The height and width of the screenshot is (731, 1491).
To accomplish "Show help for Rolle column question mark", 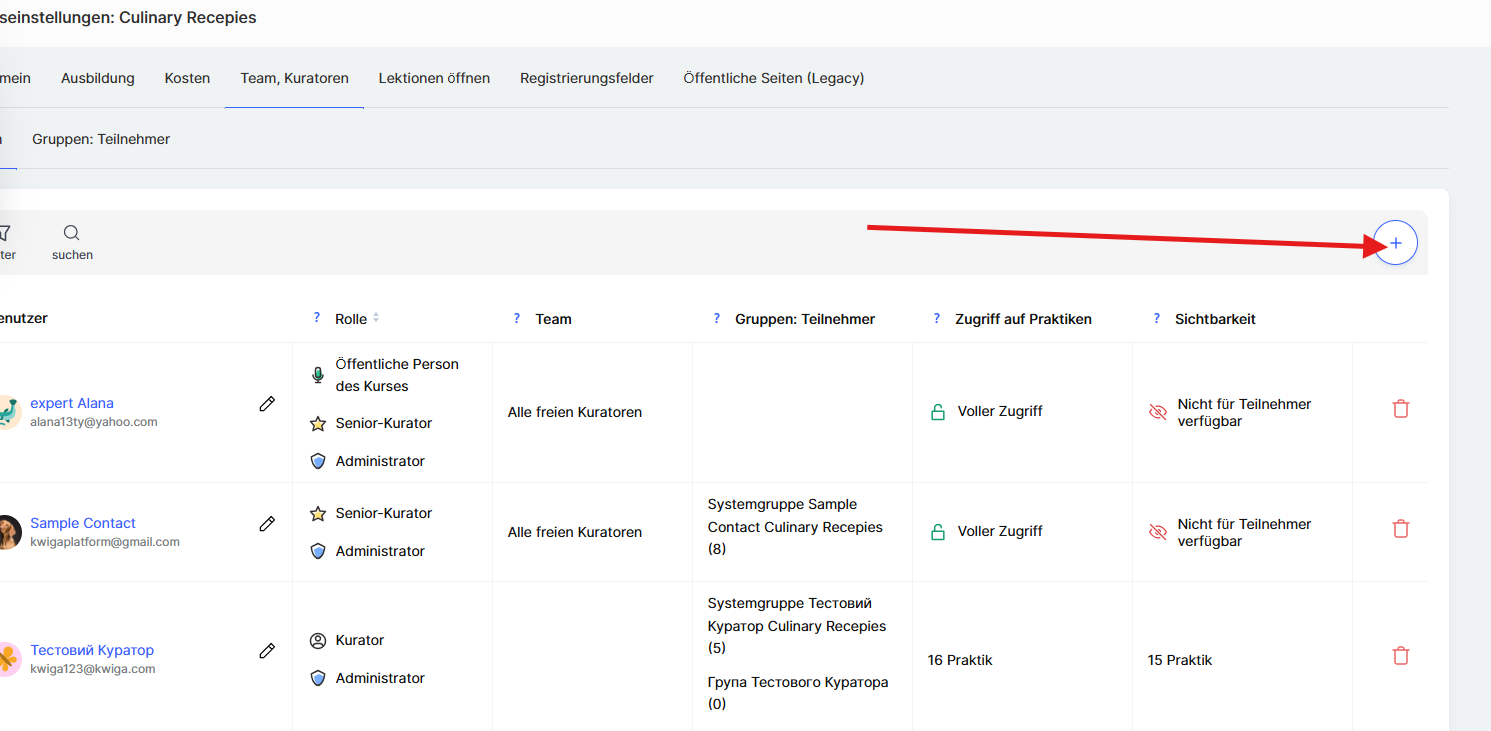I will [317, 319].
